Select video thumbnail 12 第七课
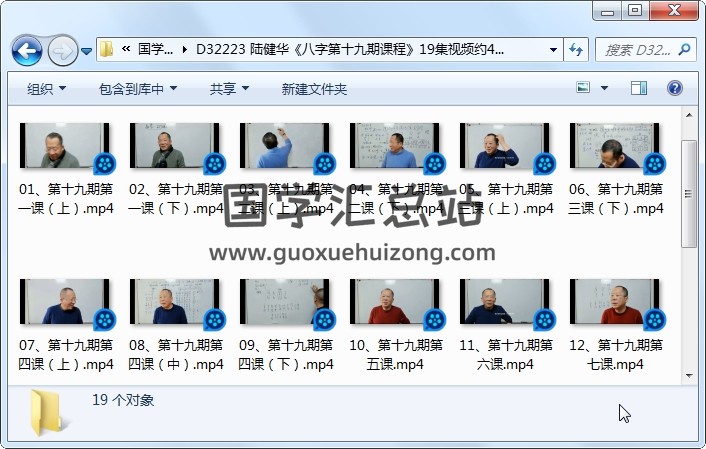Image resolution: width=706 pixels, height=449 pixels. (x=615, y=302)
